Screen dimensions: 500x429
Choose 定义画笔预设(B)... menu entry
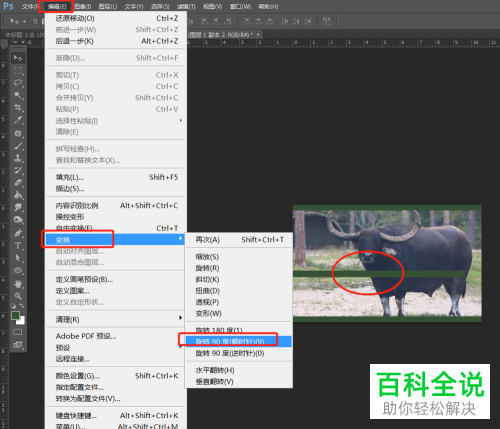tap(115, 280)
